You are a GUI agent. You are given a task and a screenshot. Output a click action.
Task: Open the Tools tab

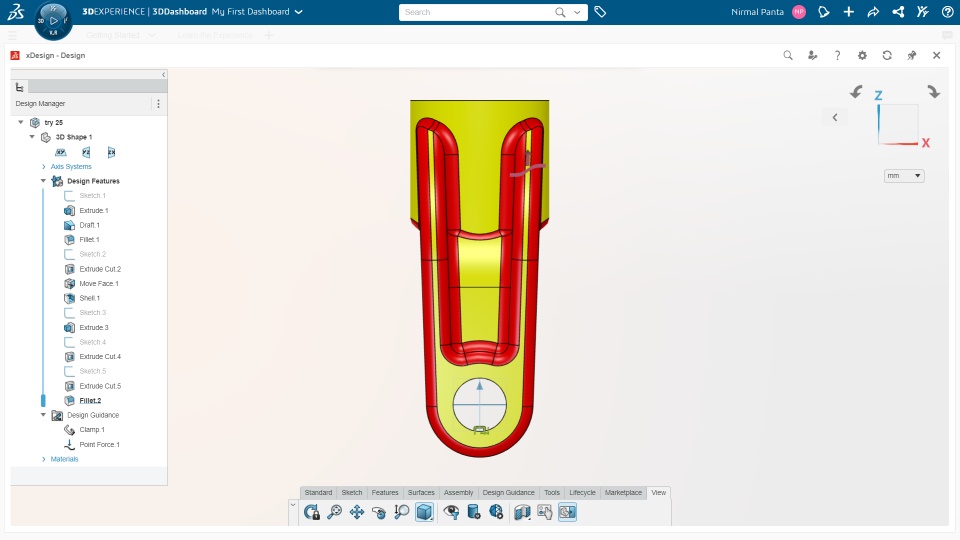tap(552, 492)
